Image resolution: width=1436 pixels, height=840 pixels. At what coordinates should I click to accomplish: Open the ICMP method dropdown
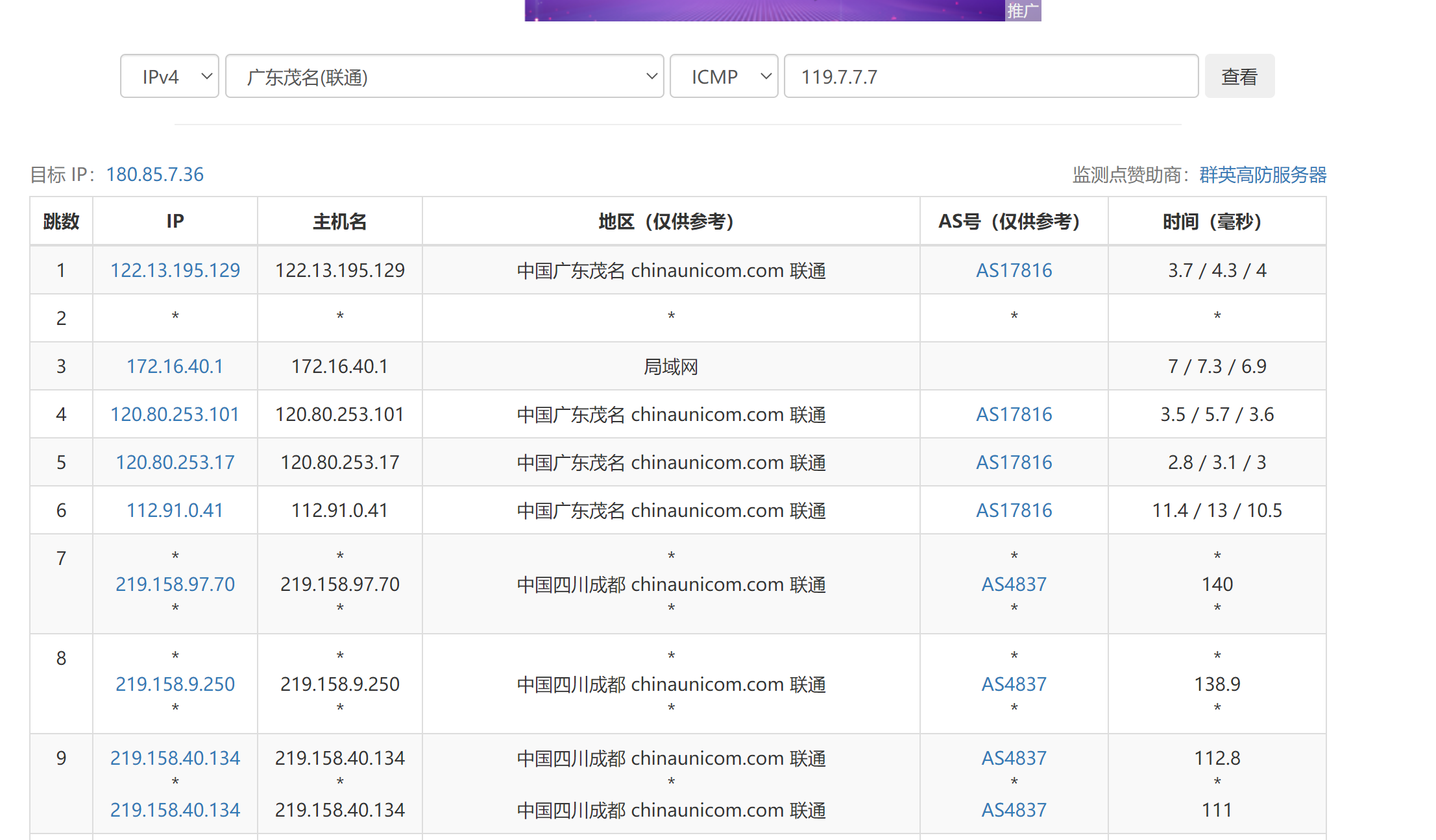724,77
